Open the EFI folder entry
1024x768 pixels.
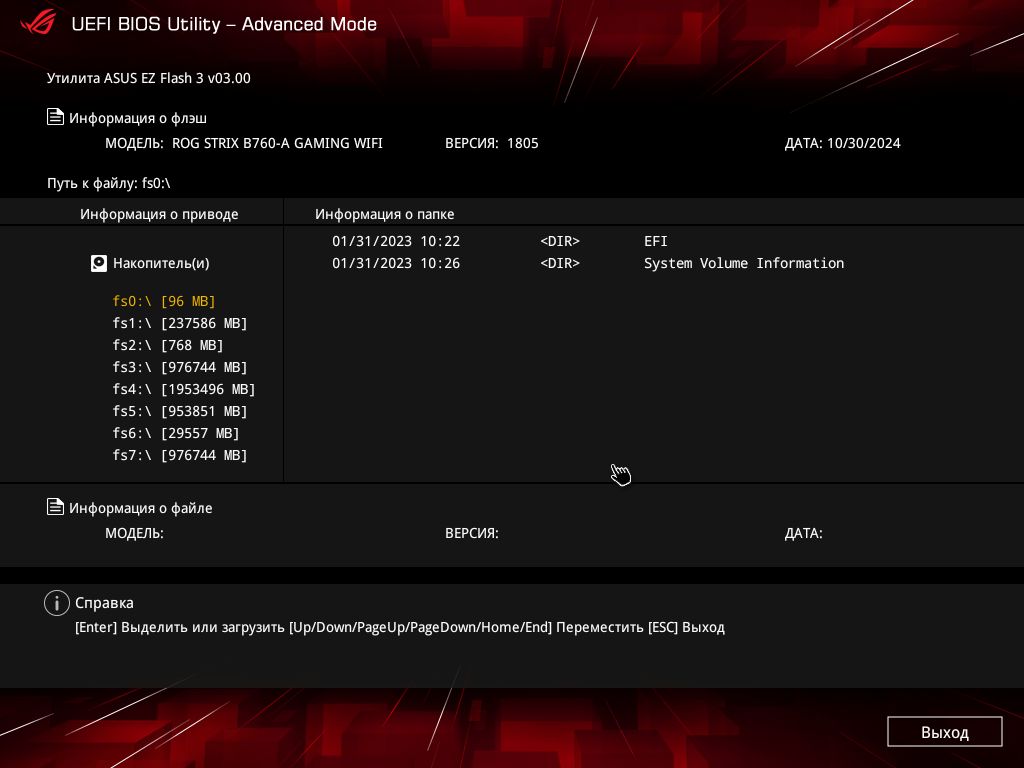[656, 241]
